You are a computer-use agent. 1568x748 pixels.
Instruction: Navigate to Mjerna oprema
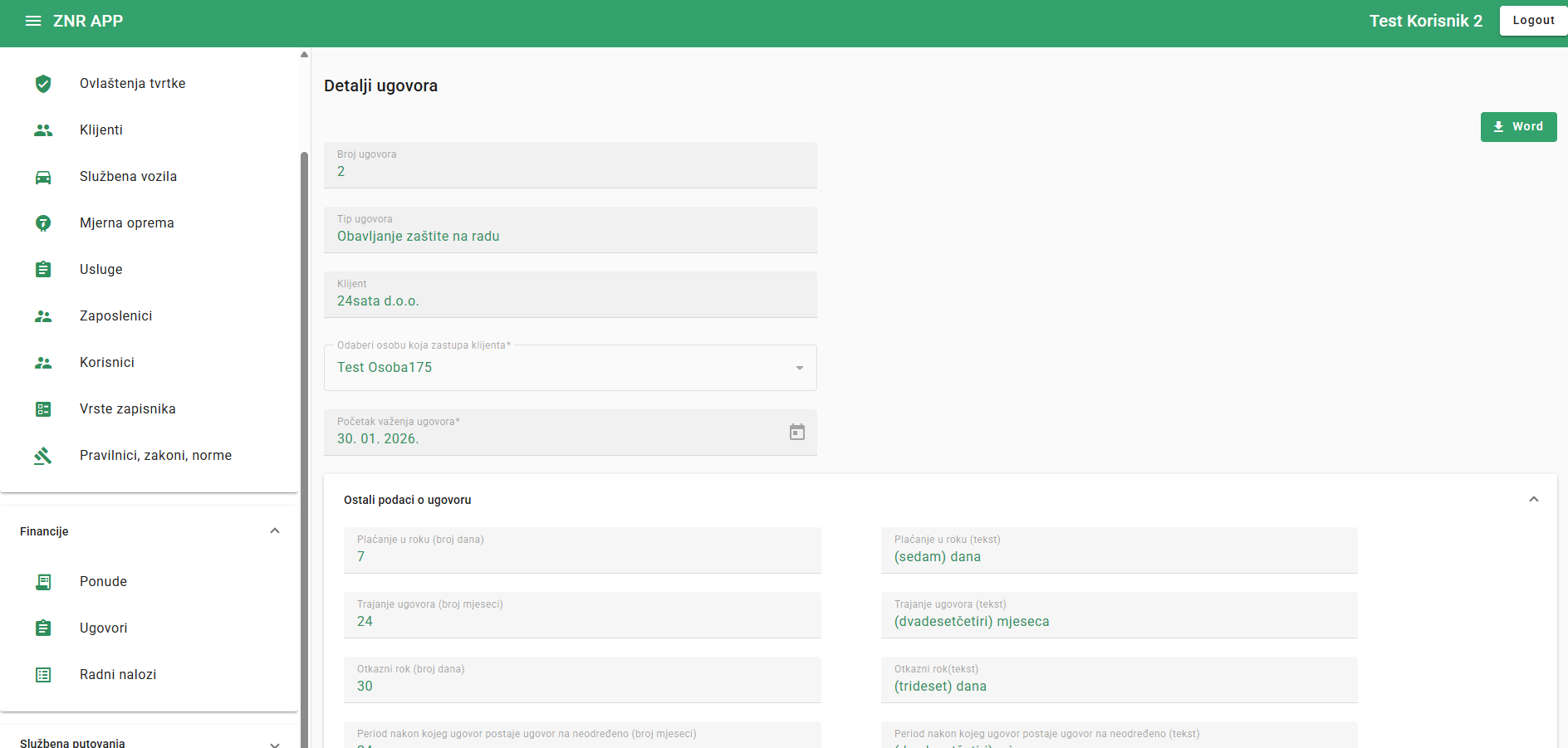[149, 222]
